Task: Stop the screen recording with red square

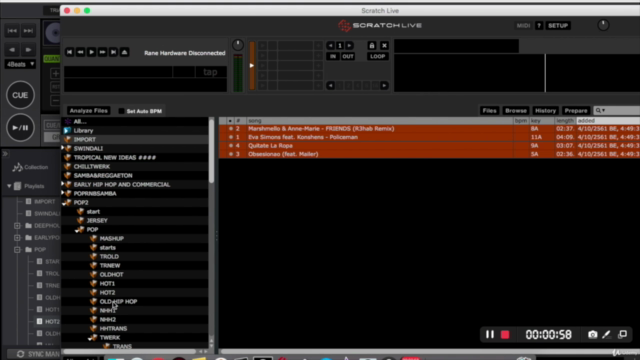Action: tap(505, 335)
